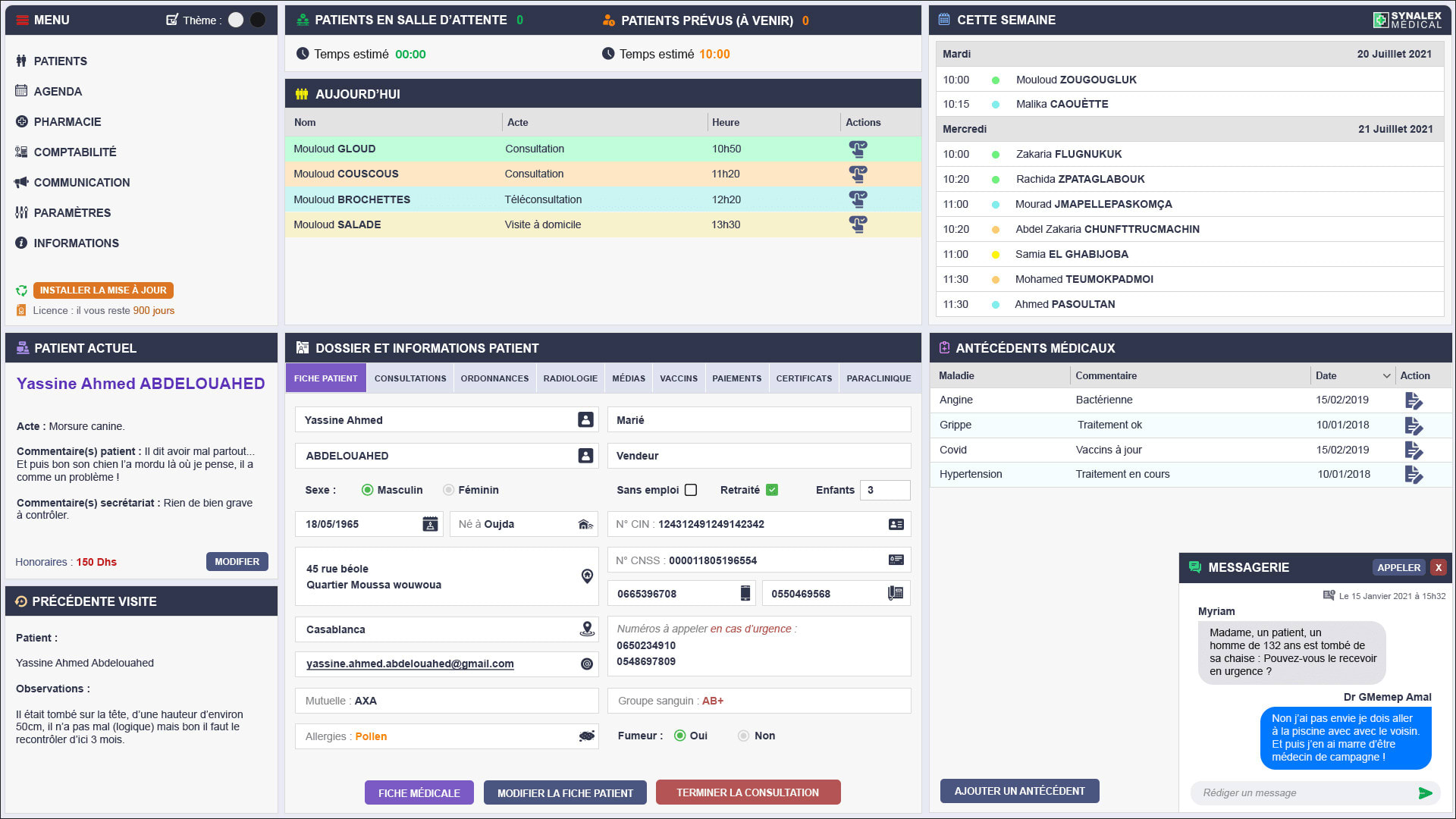Open PHARMACIE in the side menu
Screen dimensions: 1456x819
point(67,121)
